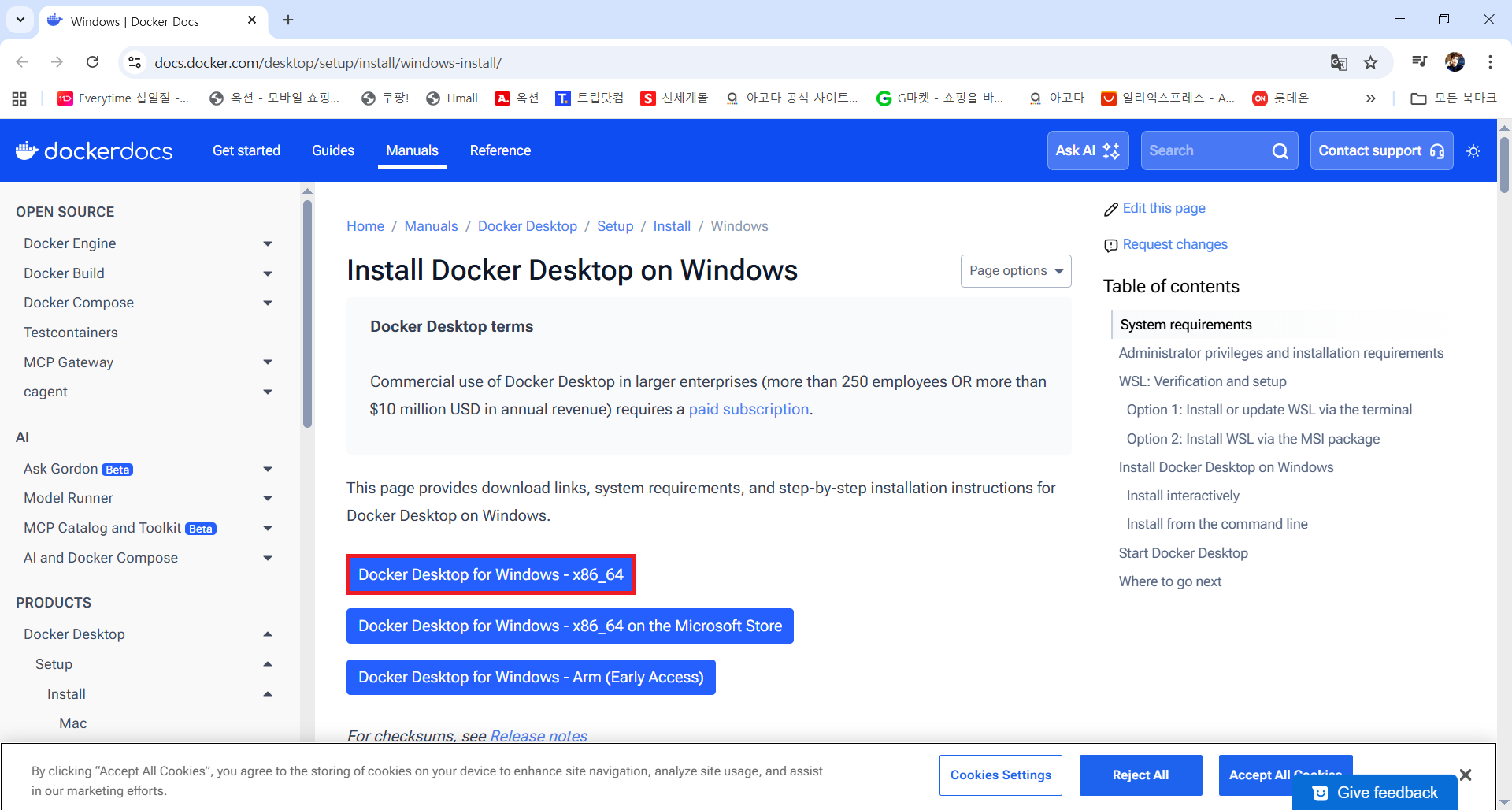Click the browser address bar URL
The height and width of the screenshot is (810, 1512).
coord(328,62)
